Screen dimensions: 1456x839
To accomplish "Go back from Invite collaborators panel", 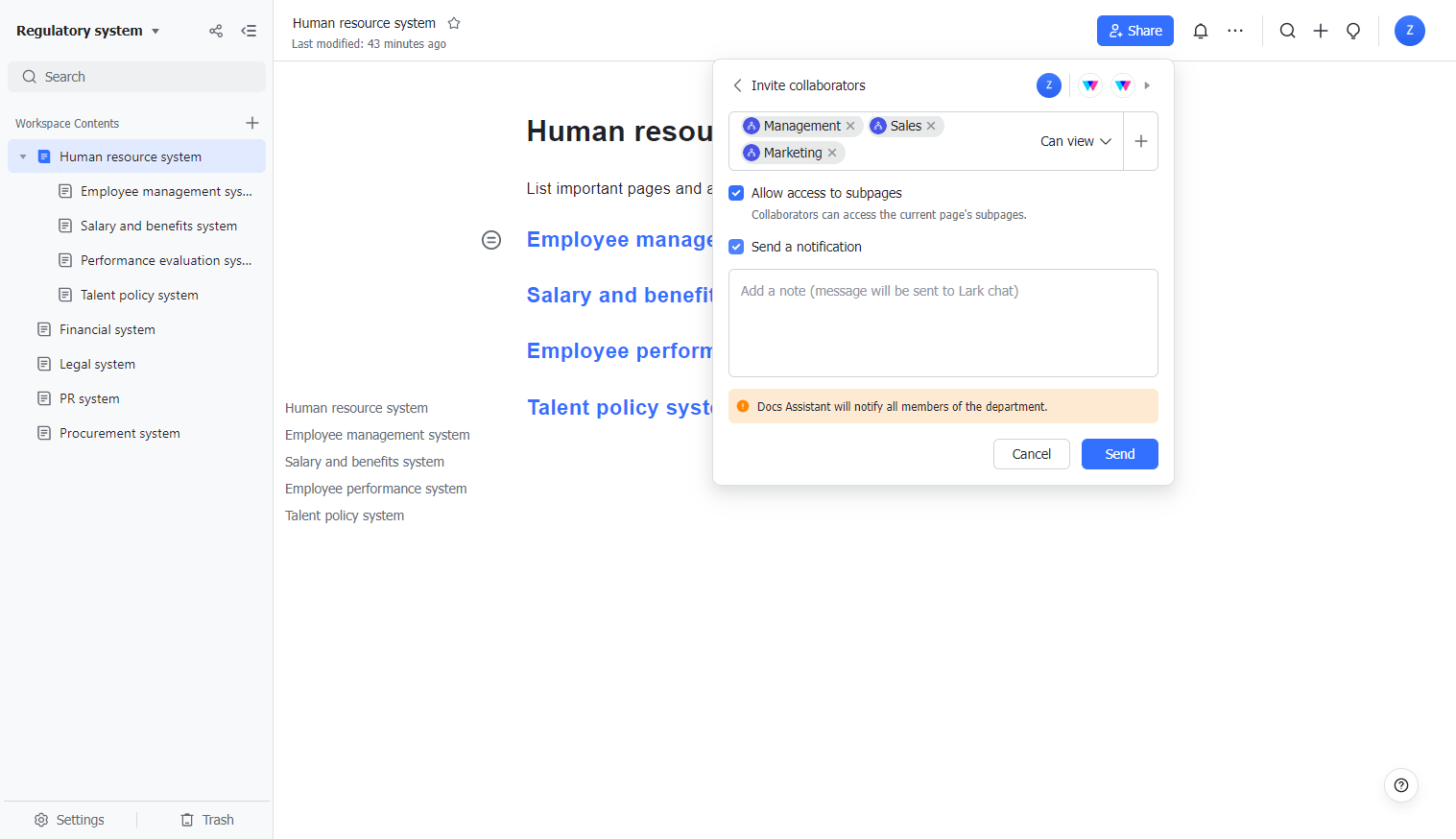I will pyautogui.click(x=737, y=85).
